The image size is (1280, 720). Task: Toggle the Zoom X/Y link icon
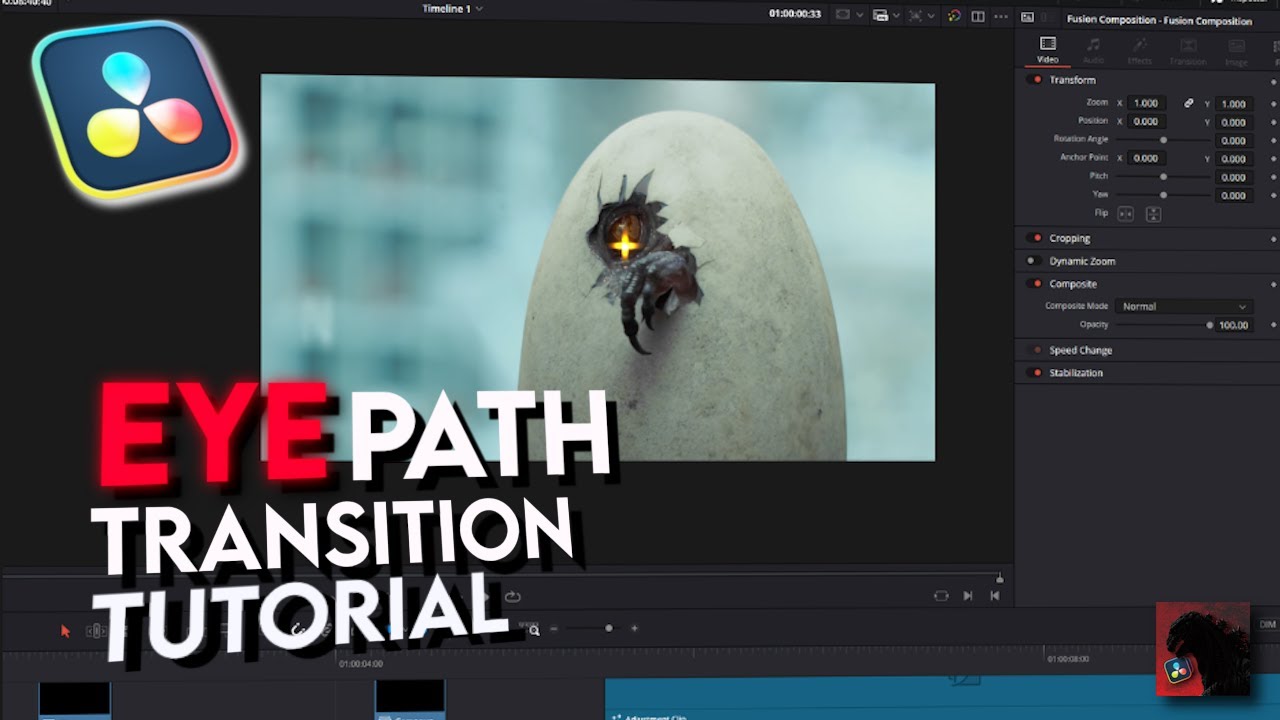tap(1189, 103)
